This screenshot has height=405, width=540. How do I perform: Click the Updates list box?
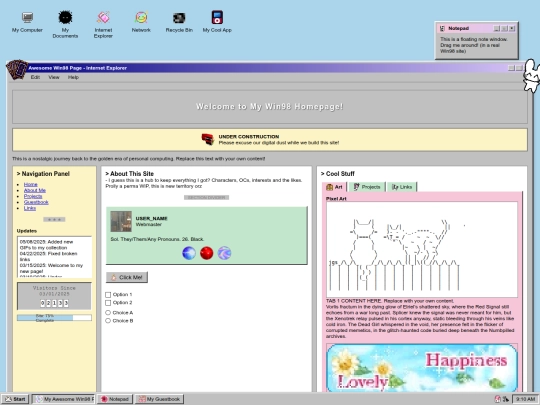[54, 257]
